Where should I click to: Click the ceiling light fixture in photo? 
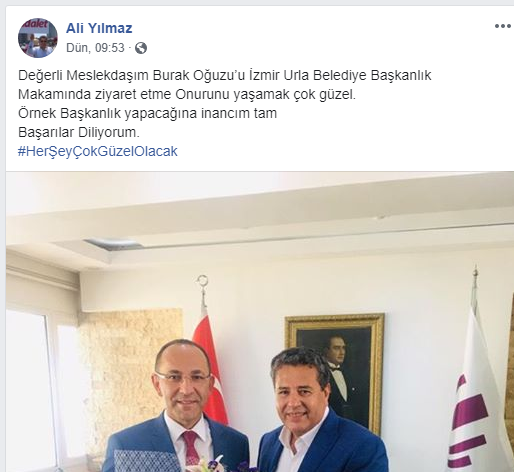[x=115, y=244]
